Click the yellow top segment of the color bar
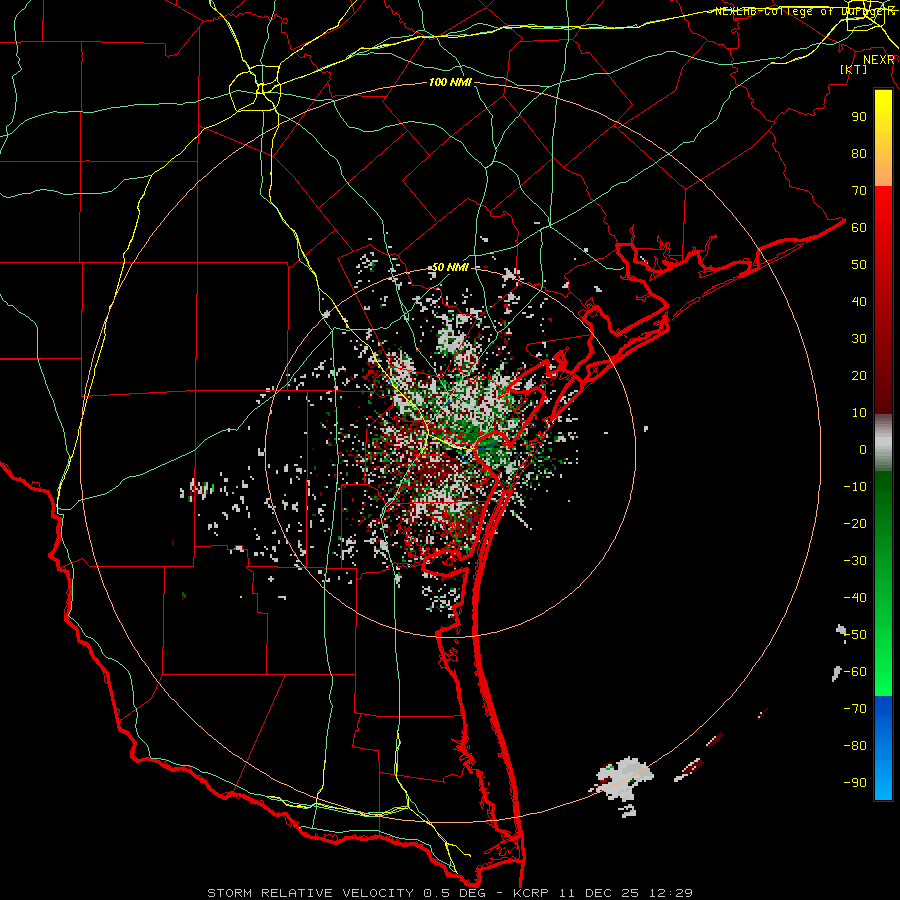Image resolution: width=900 pixels, height=900 pixels. 883,138
